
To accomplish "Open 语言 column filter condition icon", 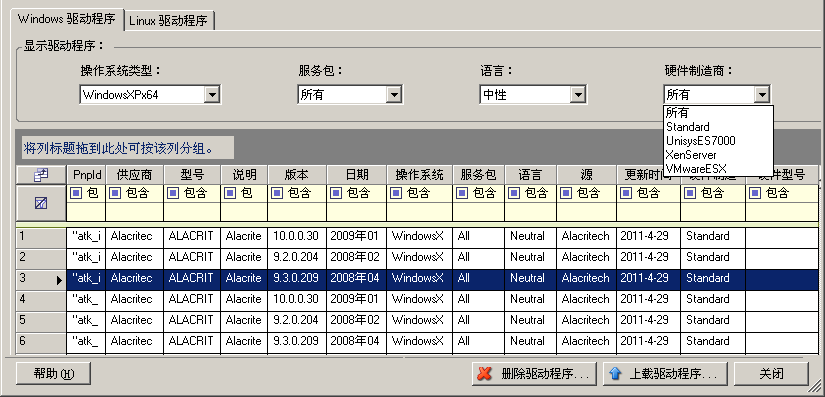I will (x=514, y=193).
